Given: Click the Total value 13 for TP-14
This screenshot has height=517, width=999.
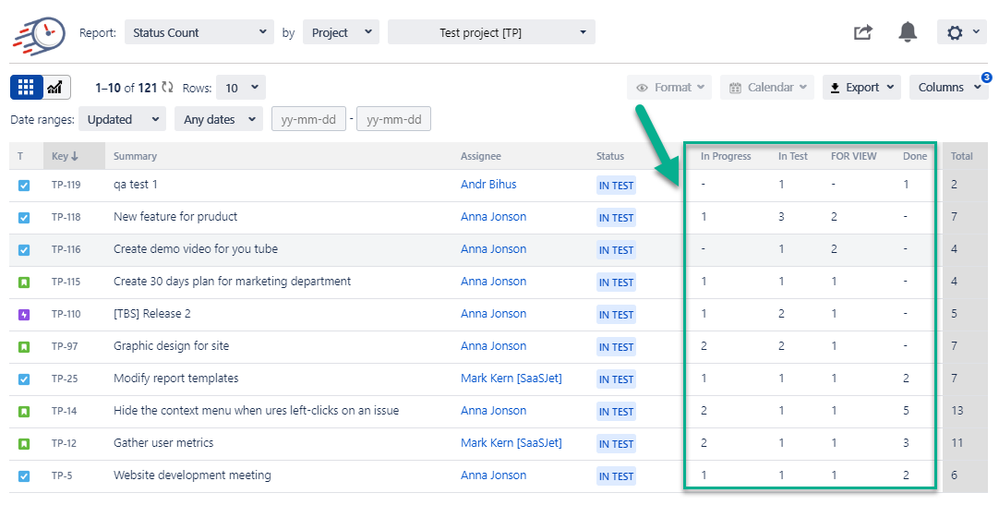Looking at the screenshot, I should pos(958,411).
